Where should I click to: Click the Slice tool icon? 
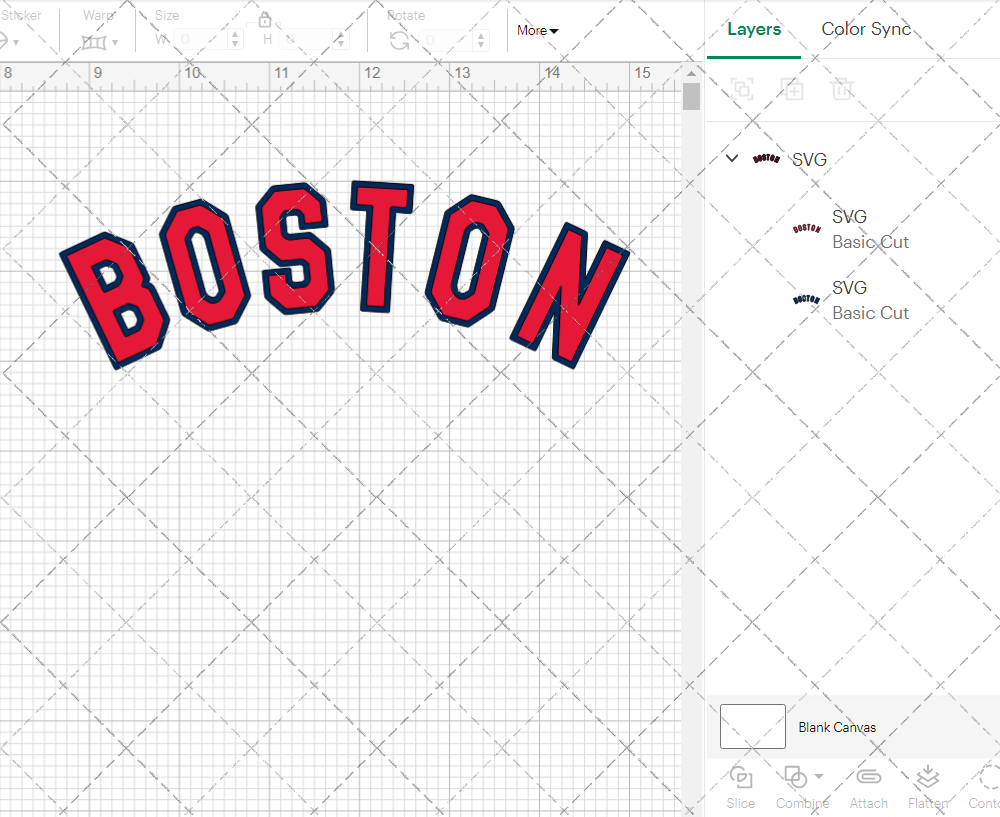coord(741,778)
